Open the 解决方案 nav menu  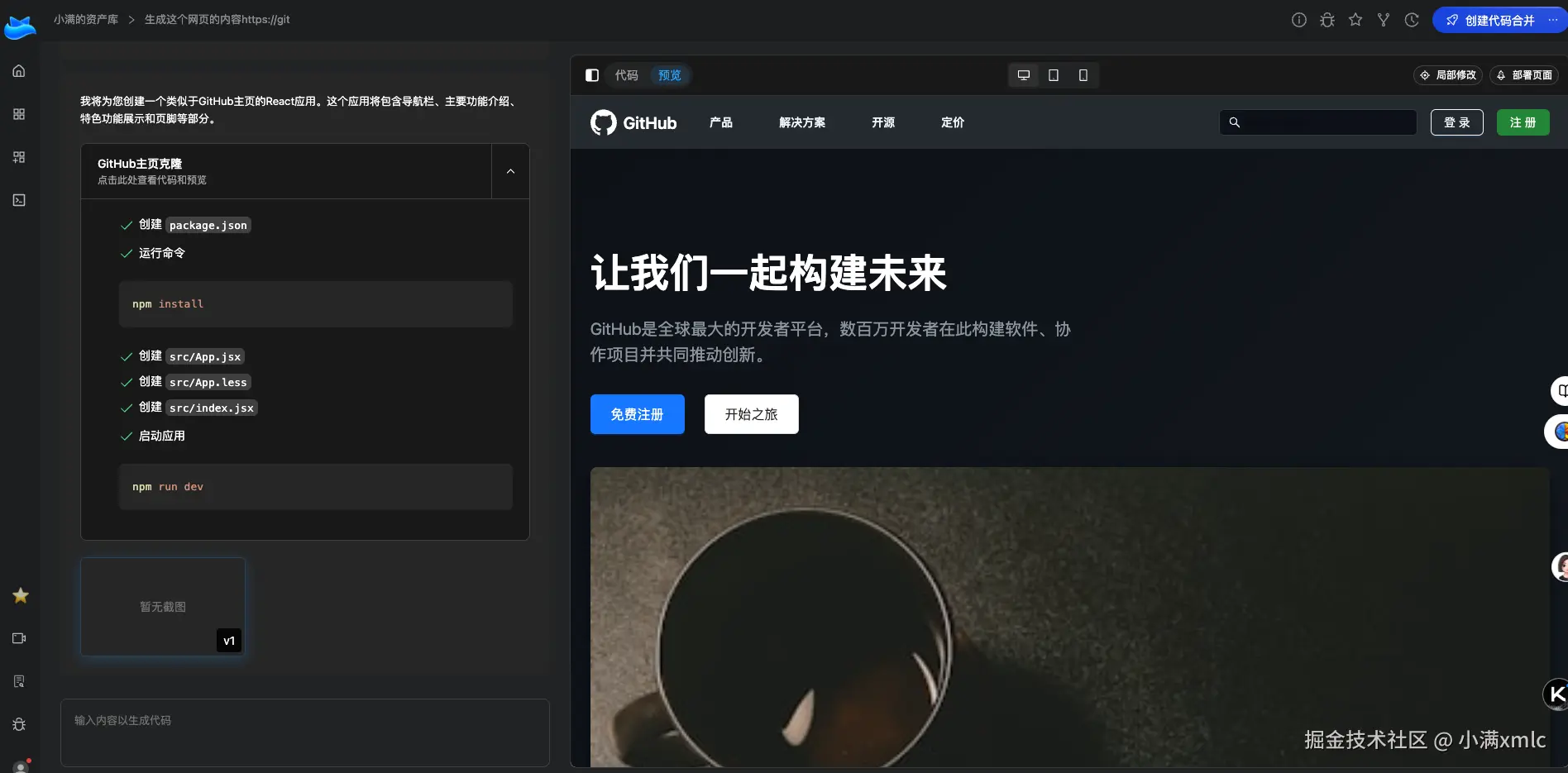802,122
